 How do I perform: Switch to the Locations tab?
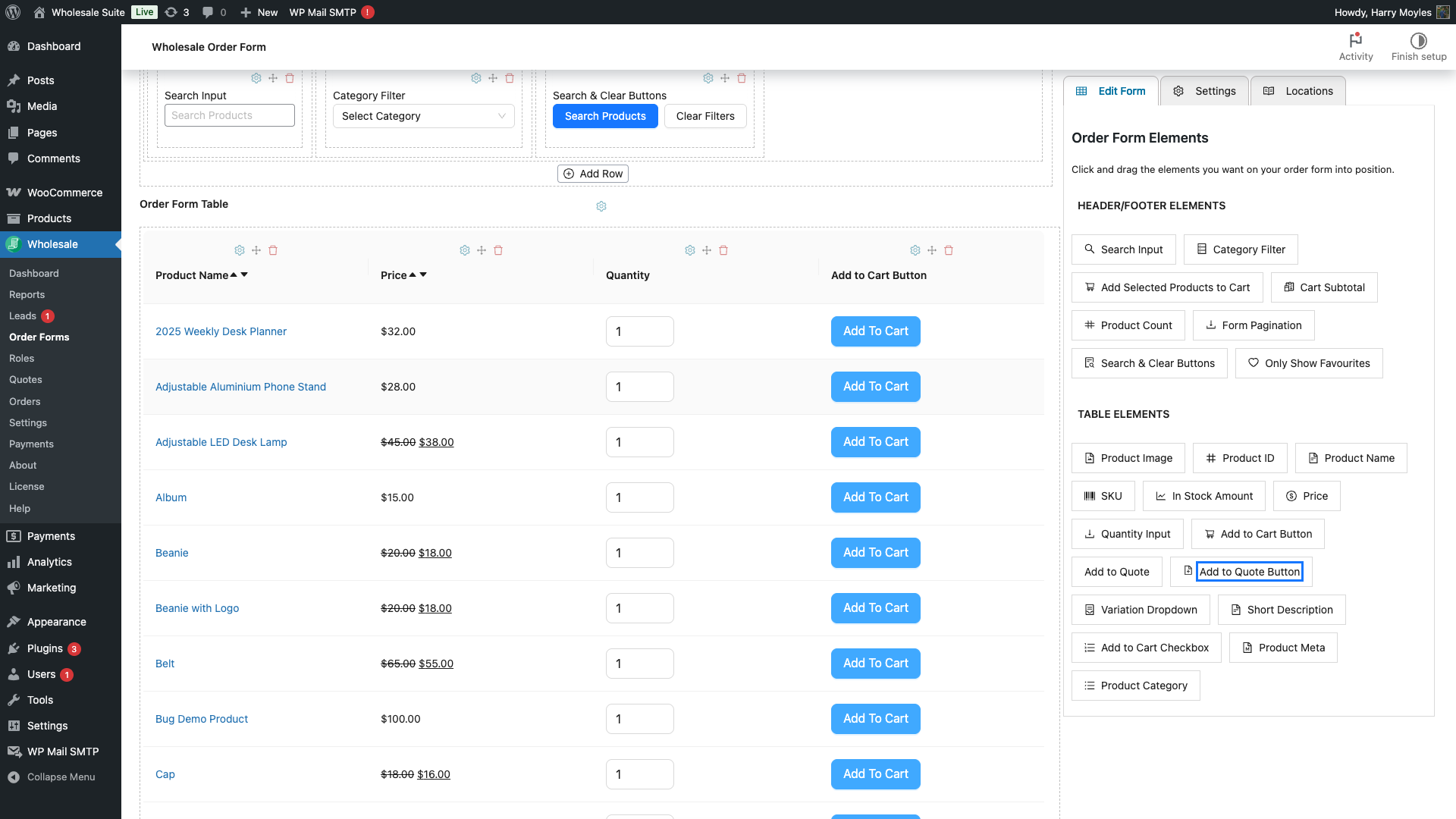[1298, 91]
